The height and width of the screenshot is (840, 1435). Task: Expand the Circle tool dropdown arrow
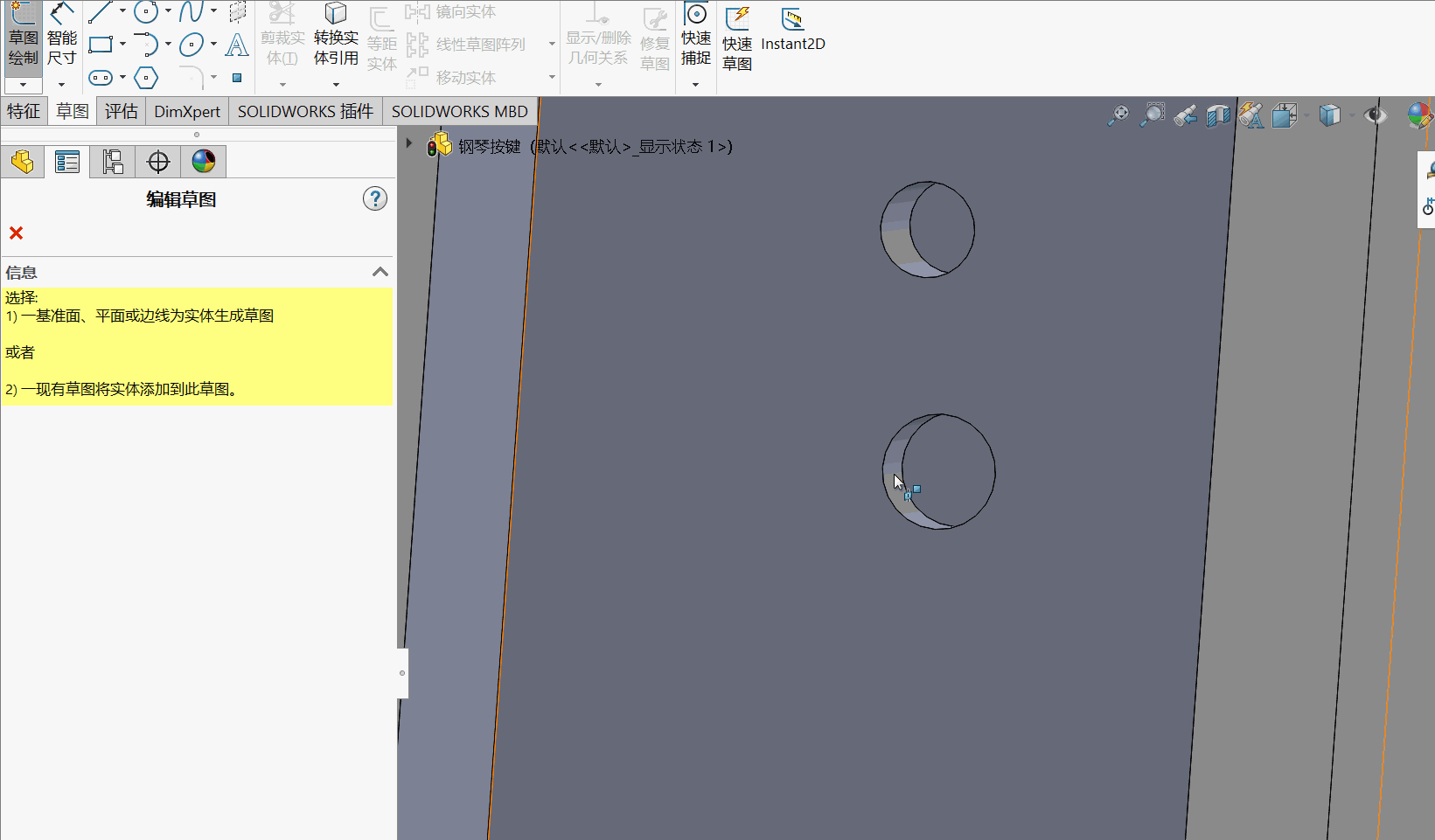click(x=168, y=11)
